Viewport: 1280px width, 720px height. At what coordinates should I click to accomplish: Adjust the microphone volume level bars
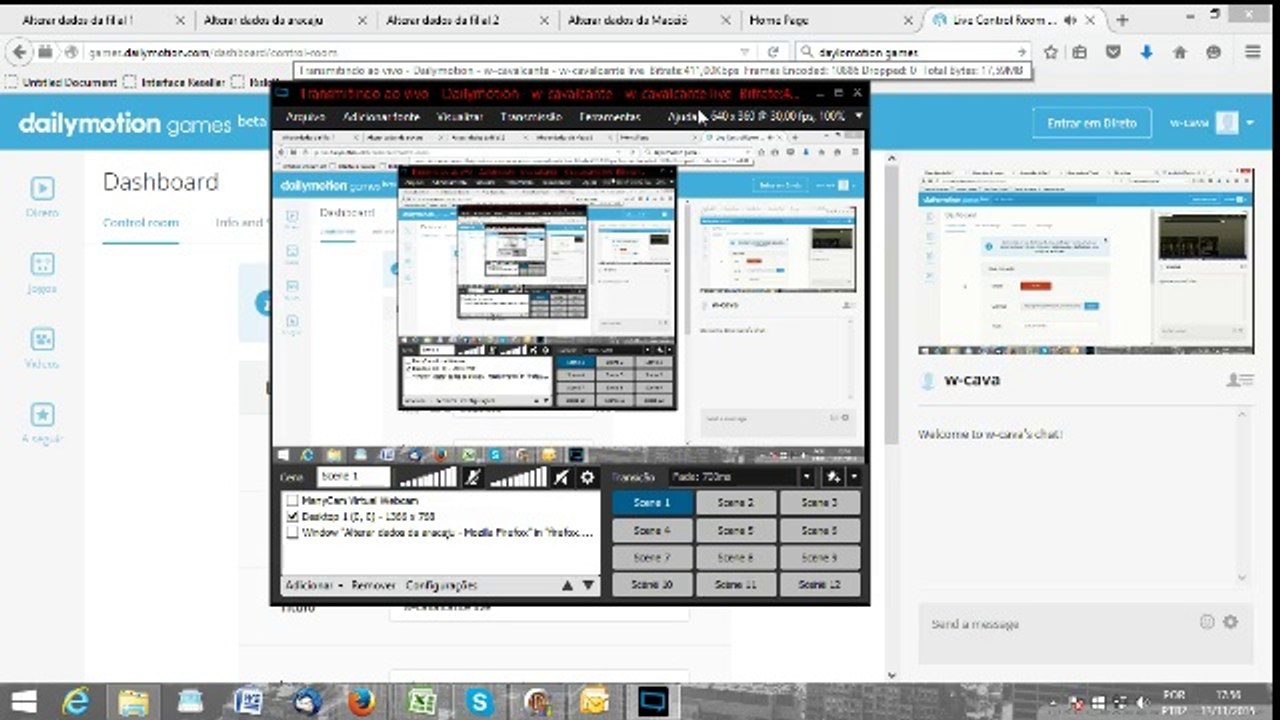click(x=428, y=477)
